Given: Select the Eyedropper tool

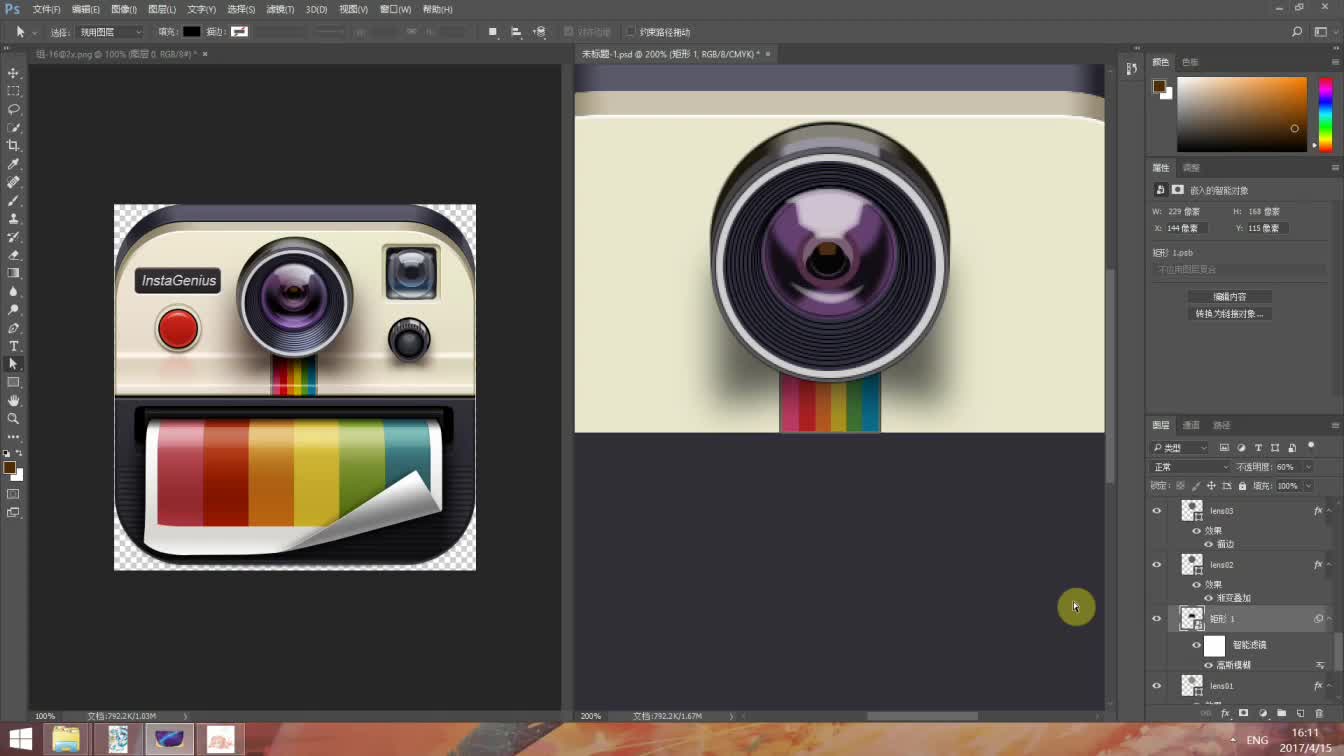Looking at the screenshot, I should click(x=13, y=164).
